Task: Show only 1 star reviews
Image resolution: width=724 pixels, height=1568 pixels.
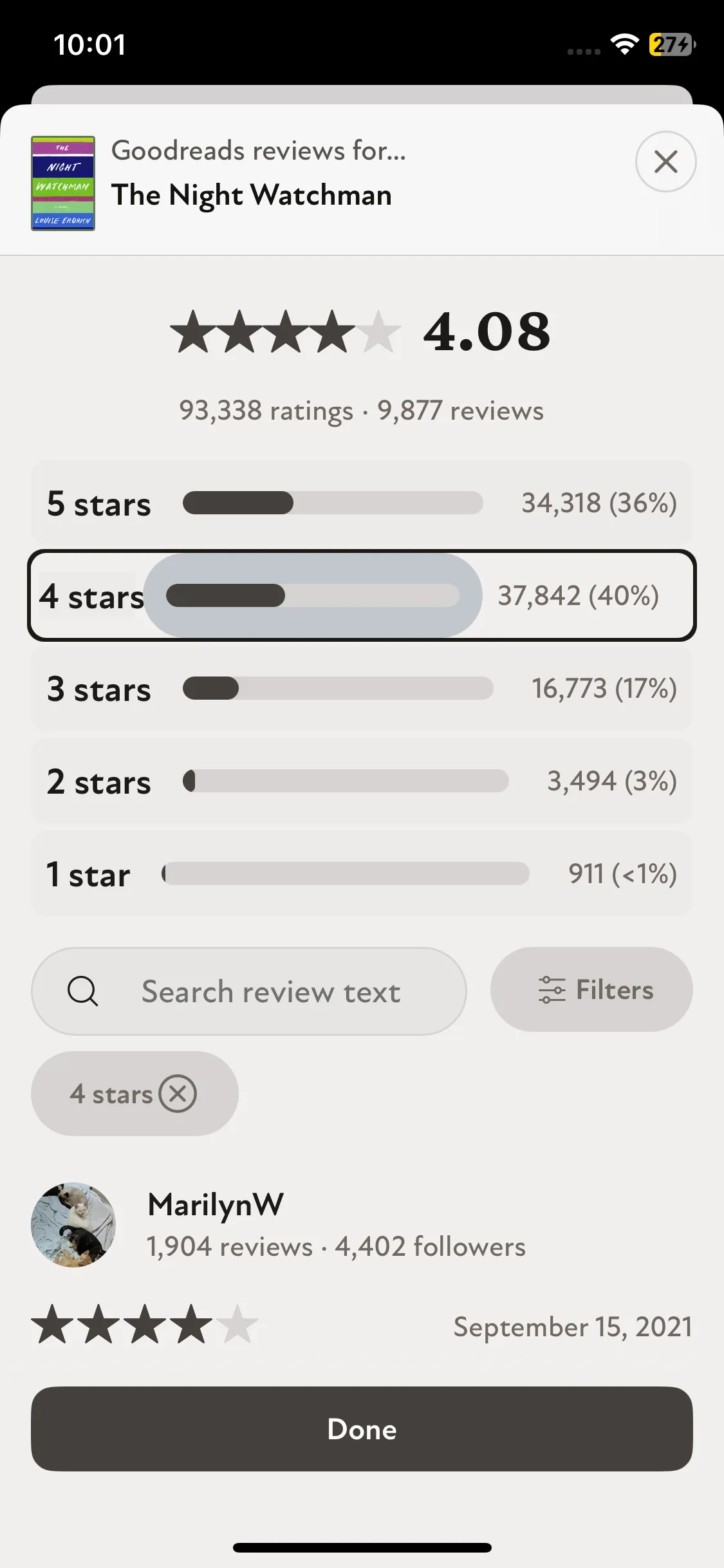Action: pos(362,874)
